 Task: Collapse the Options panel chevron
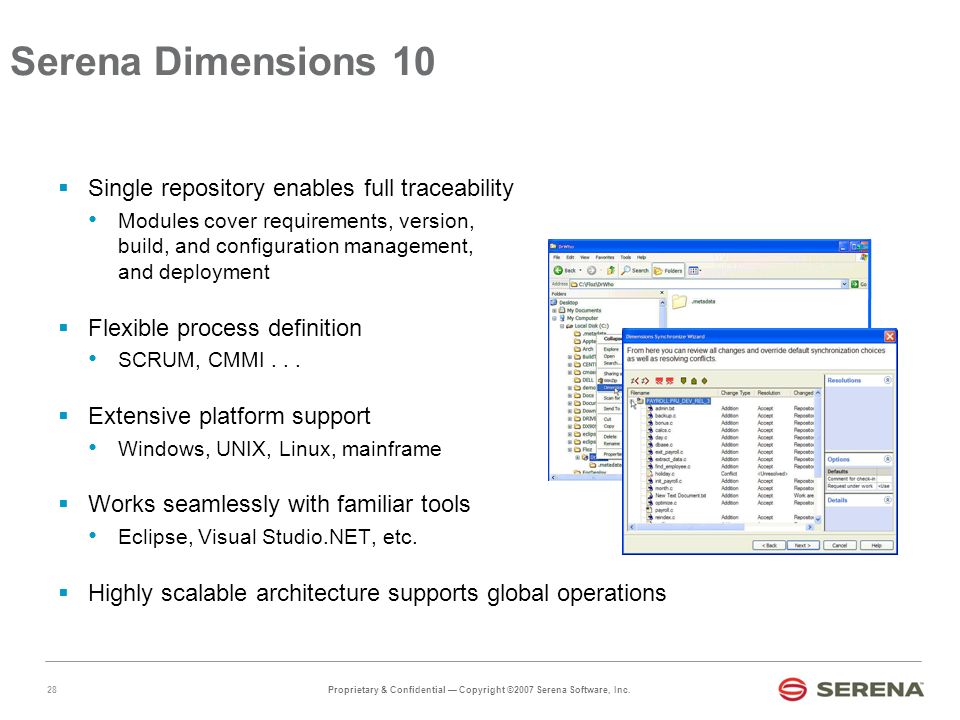887,459
